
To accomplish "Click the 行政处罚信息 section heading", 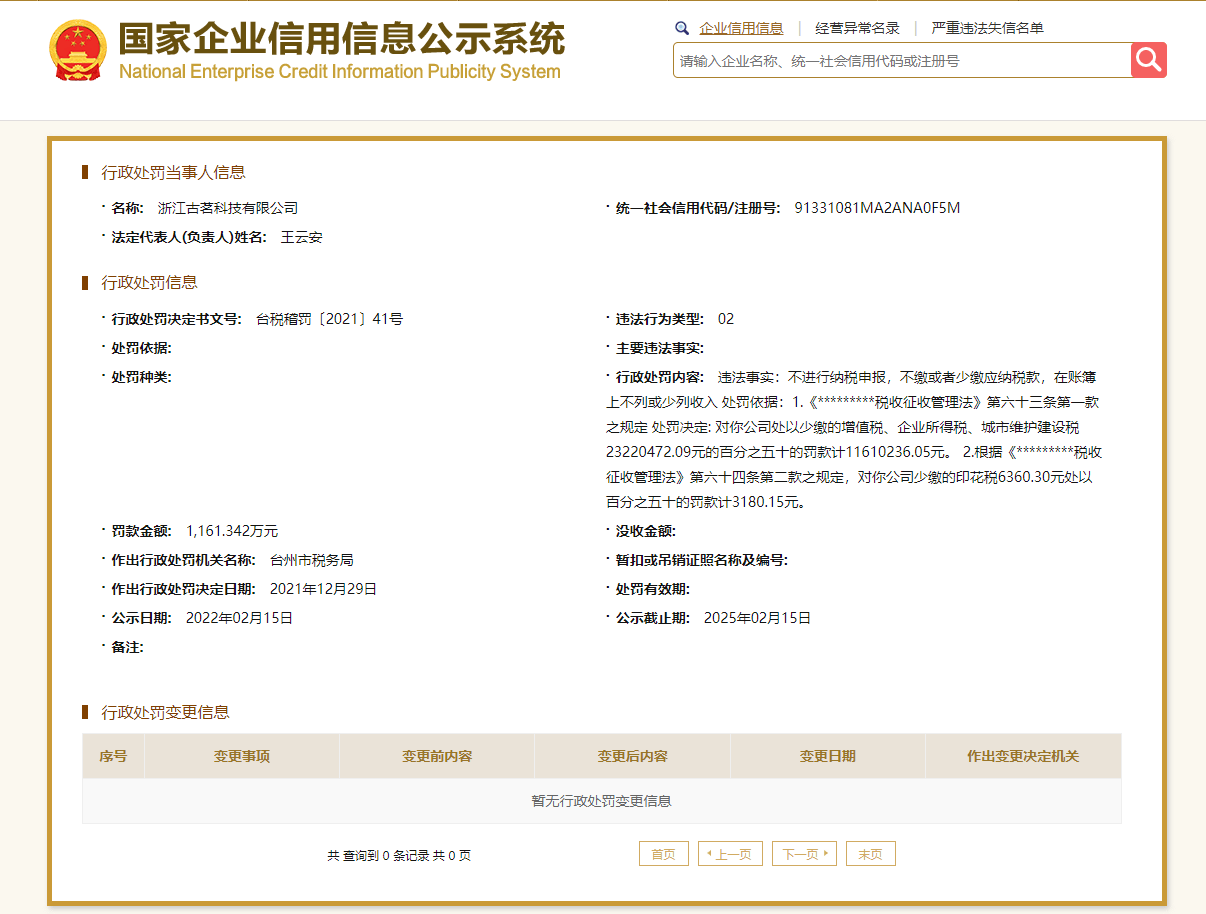I will (150, 282).
